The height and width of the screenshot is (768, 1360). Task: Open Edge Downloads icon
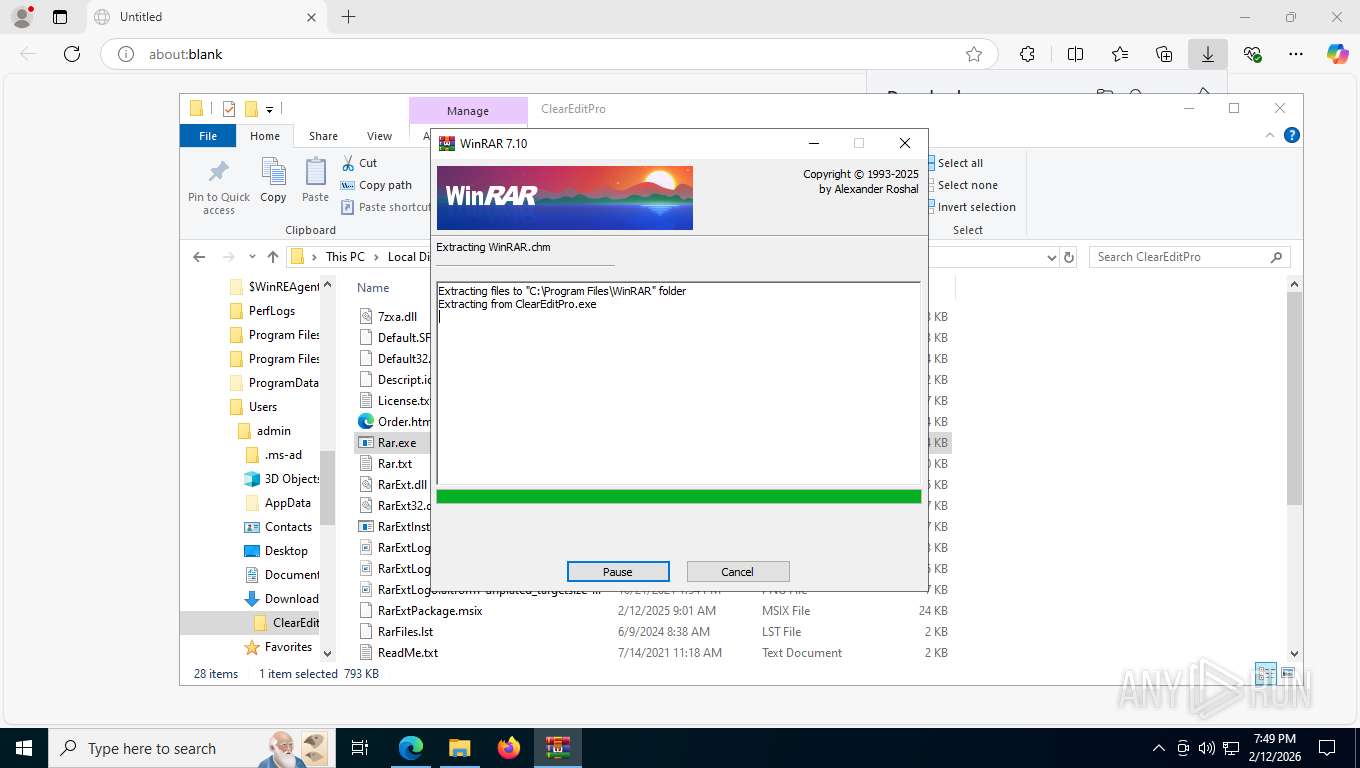[x=1208, y=54]
